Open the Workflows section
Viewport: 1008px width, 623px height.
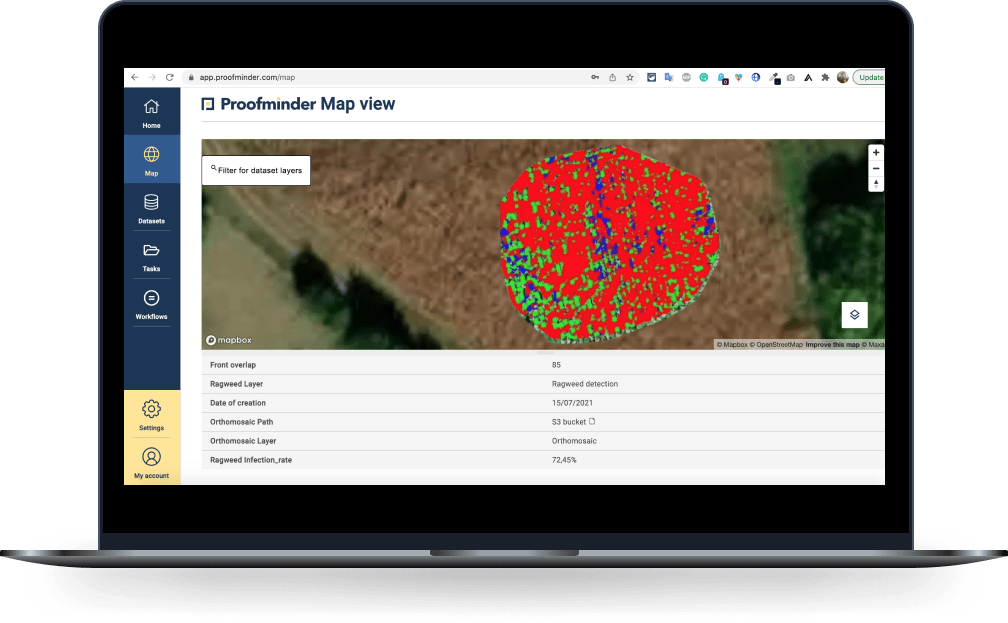[x=152, y=303]
